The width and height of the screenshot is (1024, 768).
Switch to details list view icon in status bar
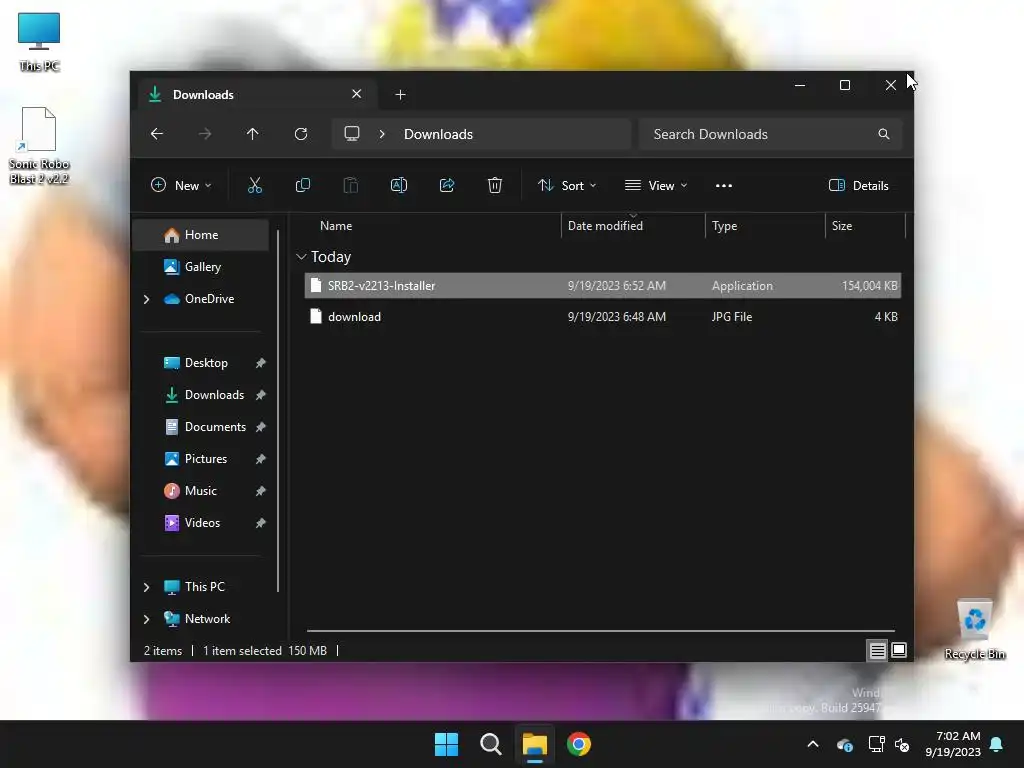tap(877, 650)
